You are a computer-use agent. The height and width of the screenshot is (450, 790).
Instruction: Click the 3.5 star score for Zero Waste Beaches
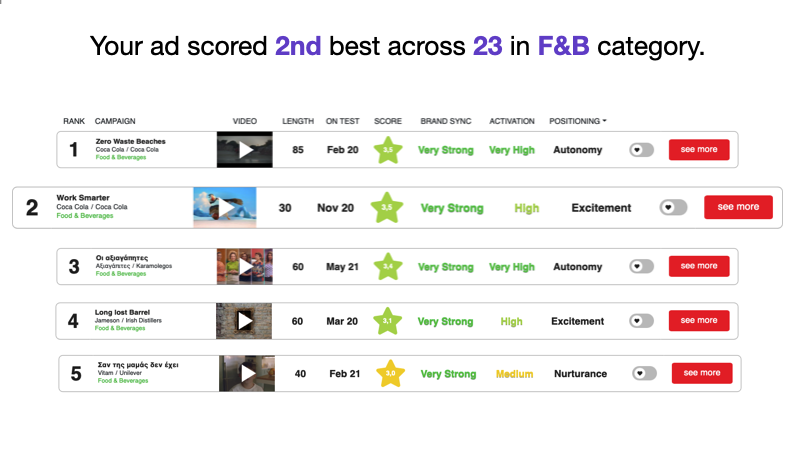pyautogui.click(x=388, y=150)
